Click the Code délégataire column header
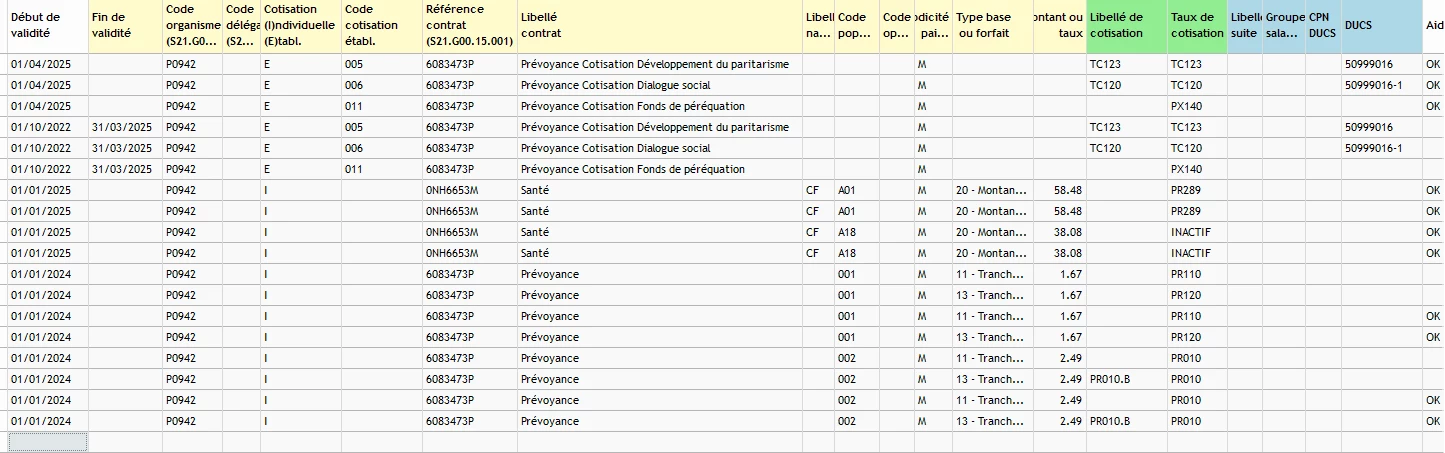The width and height of the screenshot is (1445, 453). [x=241, y=26]
